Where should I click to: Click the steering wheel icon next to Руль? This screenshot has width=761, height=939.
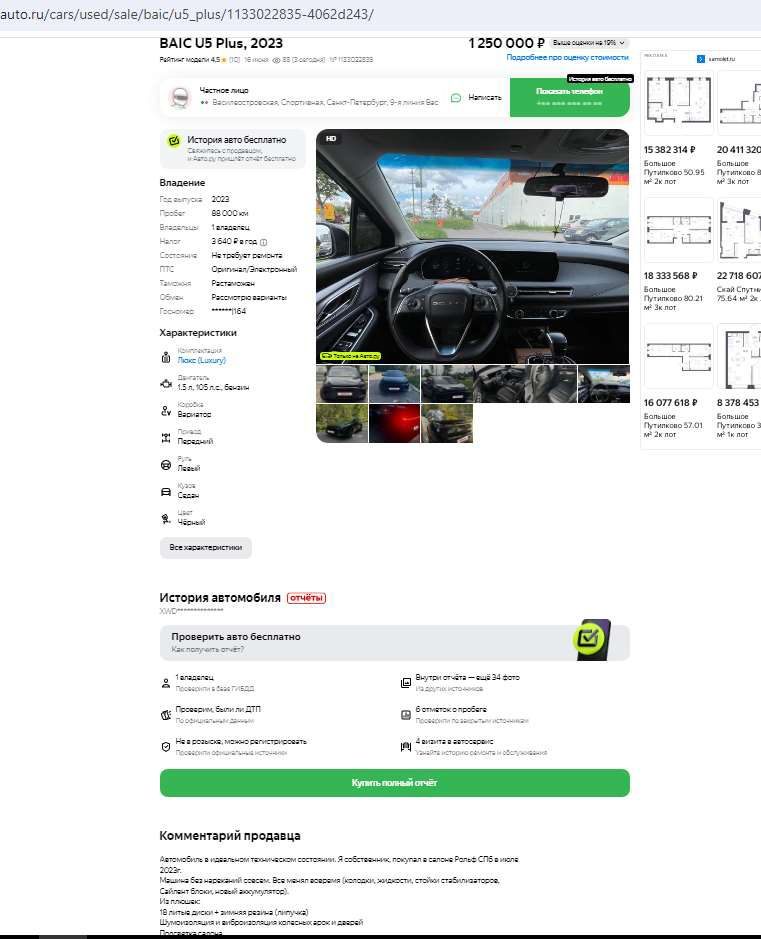(x=166, y=465)
